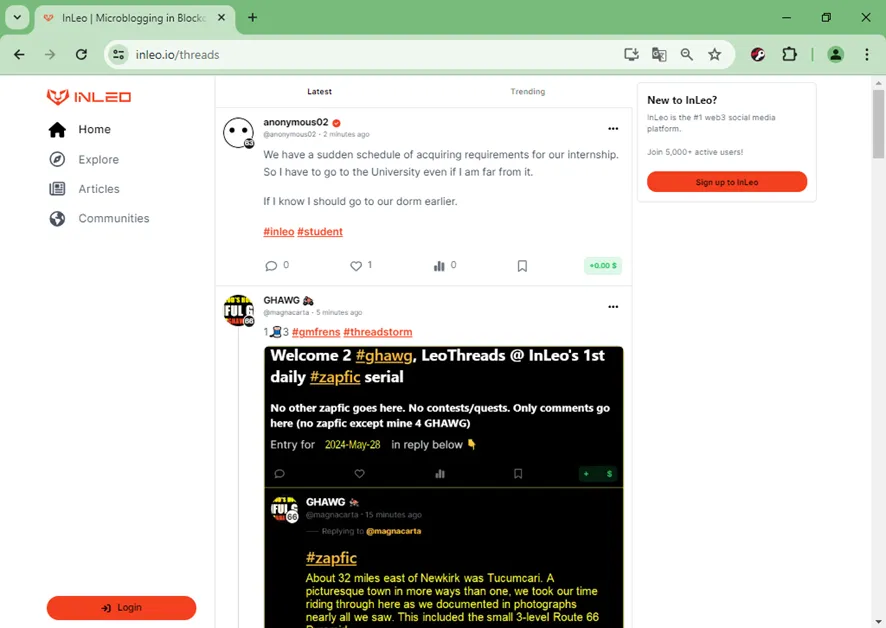Click the GHAWG username on top post
This screenshot has height=628, width=886.
pyautogui.click(x=281, y=300)
